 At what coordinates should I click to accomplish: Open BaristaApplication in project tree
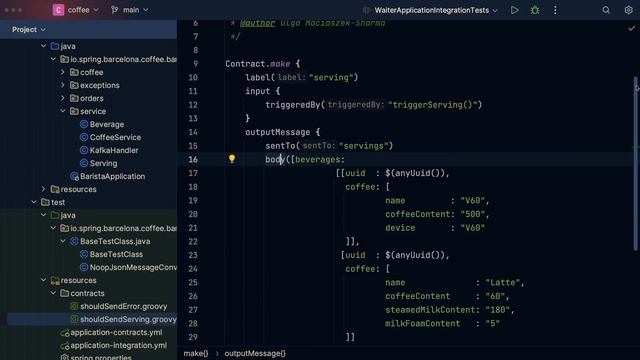click(x=112, y=176)
